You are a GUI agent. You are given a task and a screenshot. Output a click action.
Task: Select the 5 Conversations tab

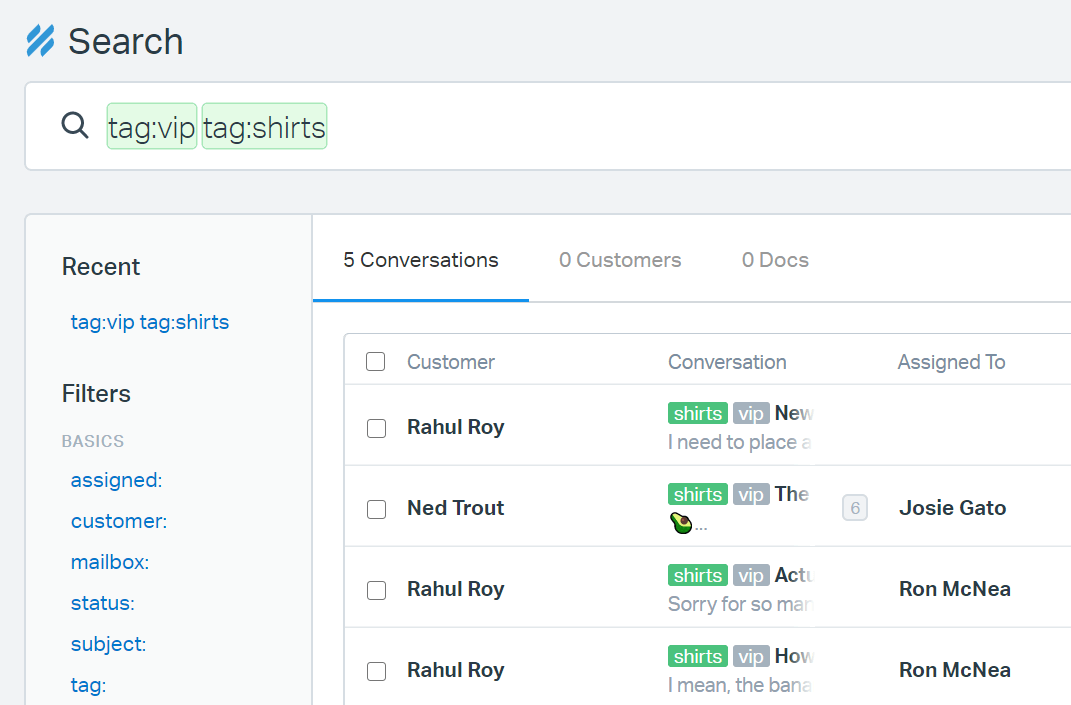[420, 260]
